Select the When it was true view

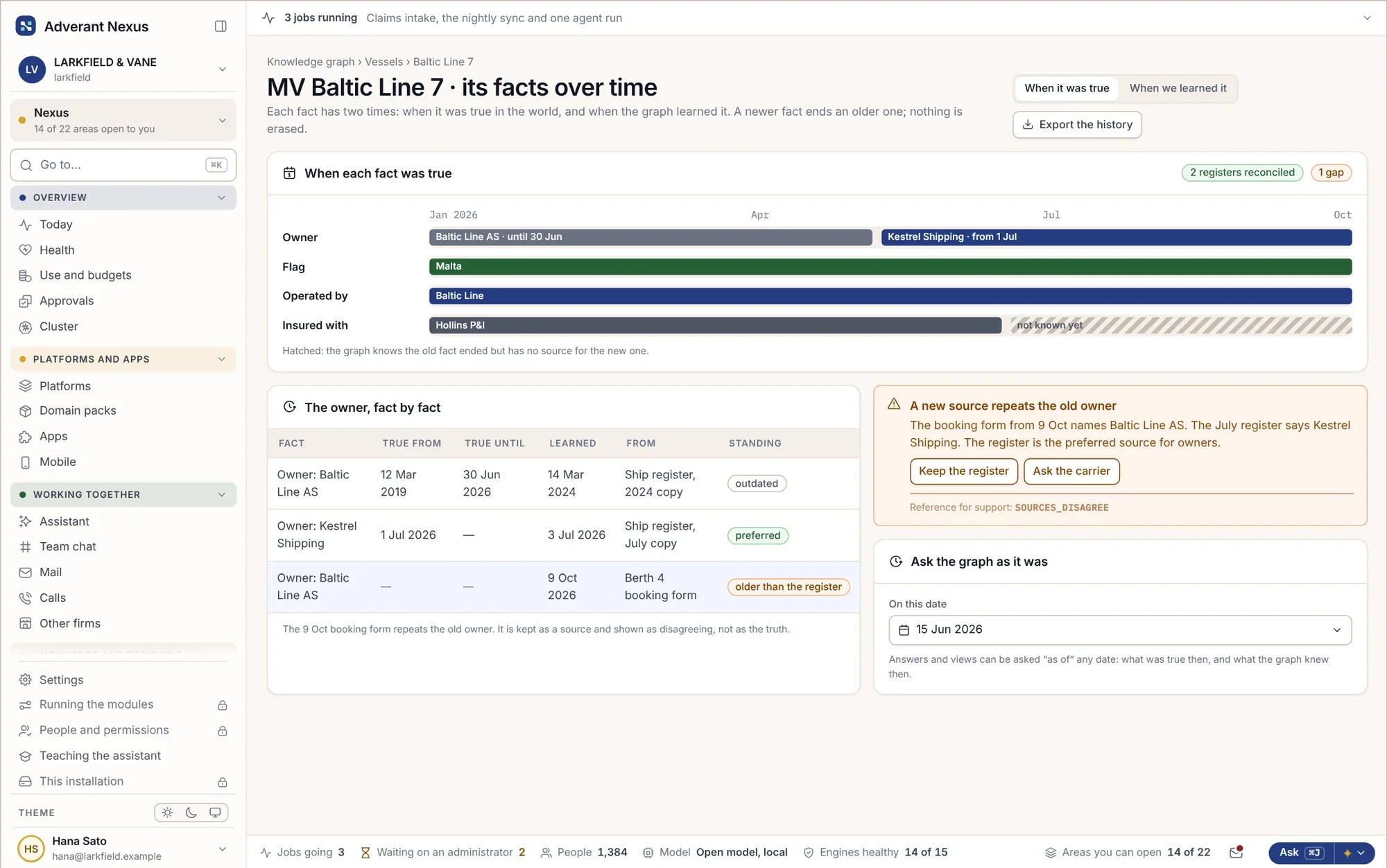pos(1067,88)
